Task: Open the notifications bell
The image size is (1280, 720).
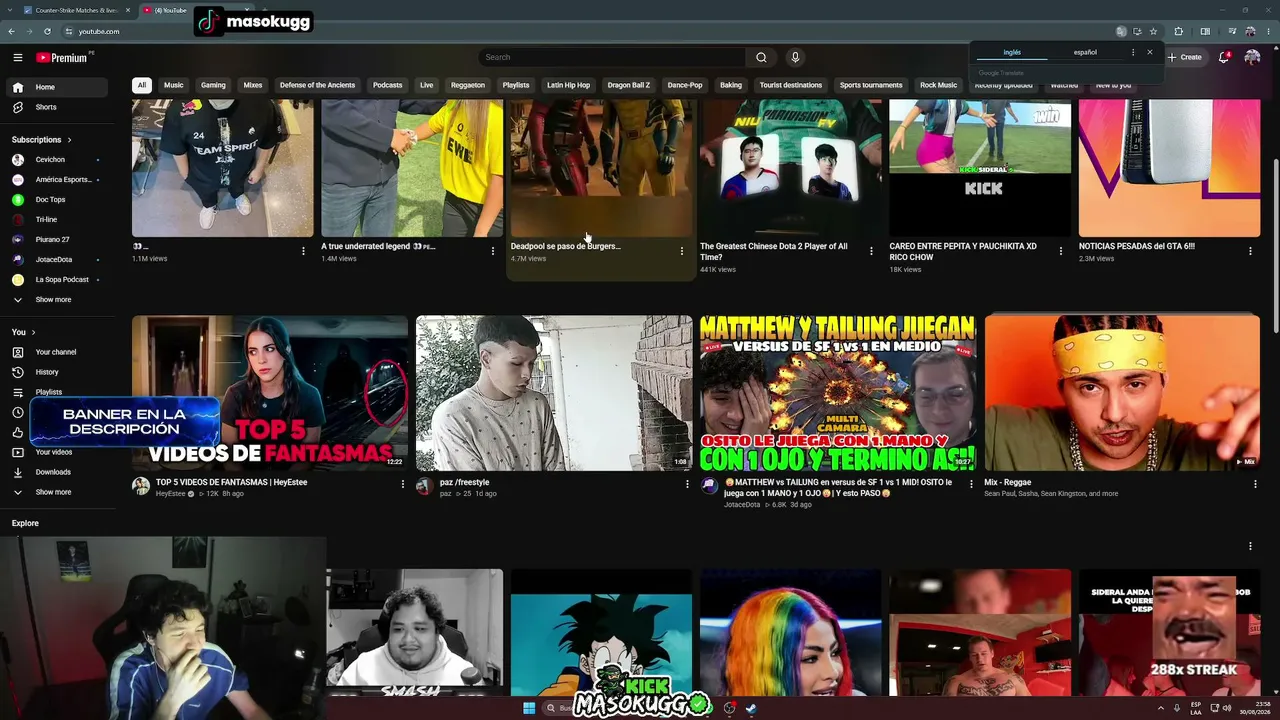Action: point(1224,57)
